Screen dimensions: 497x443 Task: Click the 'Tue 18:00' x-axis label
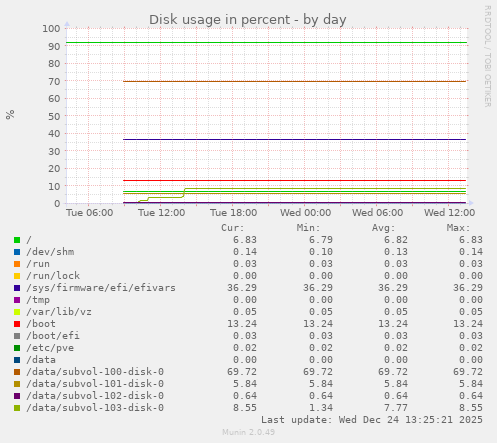233,213
